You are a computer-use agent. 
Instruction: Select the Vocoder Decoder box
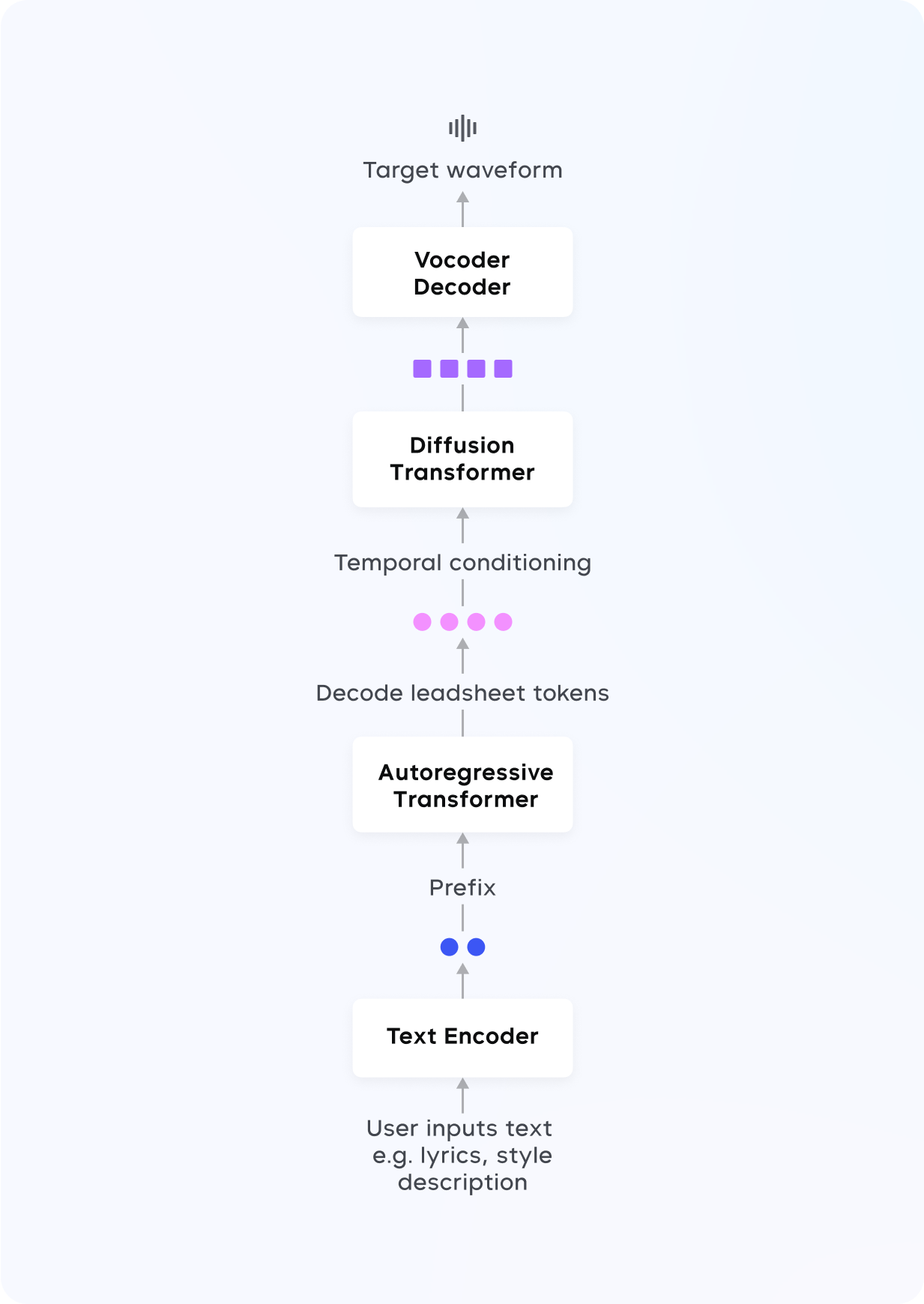coord(462,272)
